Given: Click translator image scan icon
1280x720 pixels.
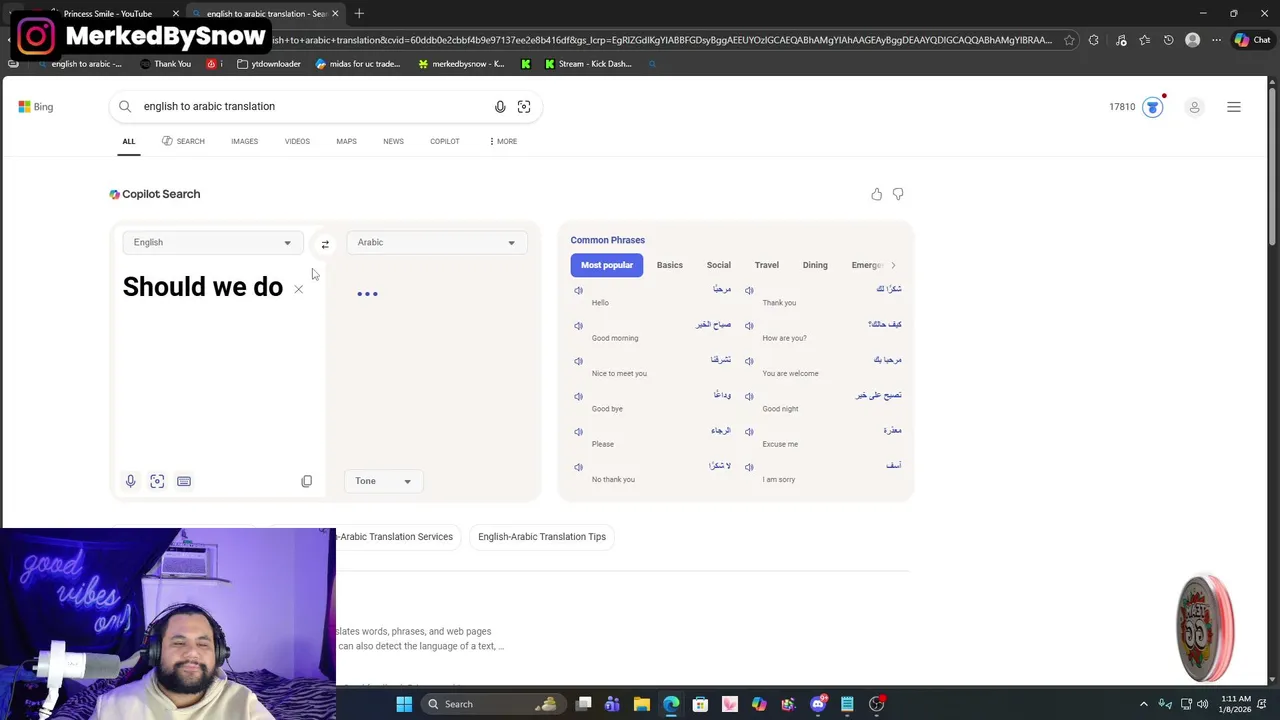Looking at the screenshot, I should 157,481.
